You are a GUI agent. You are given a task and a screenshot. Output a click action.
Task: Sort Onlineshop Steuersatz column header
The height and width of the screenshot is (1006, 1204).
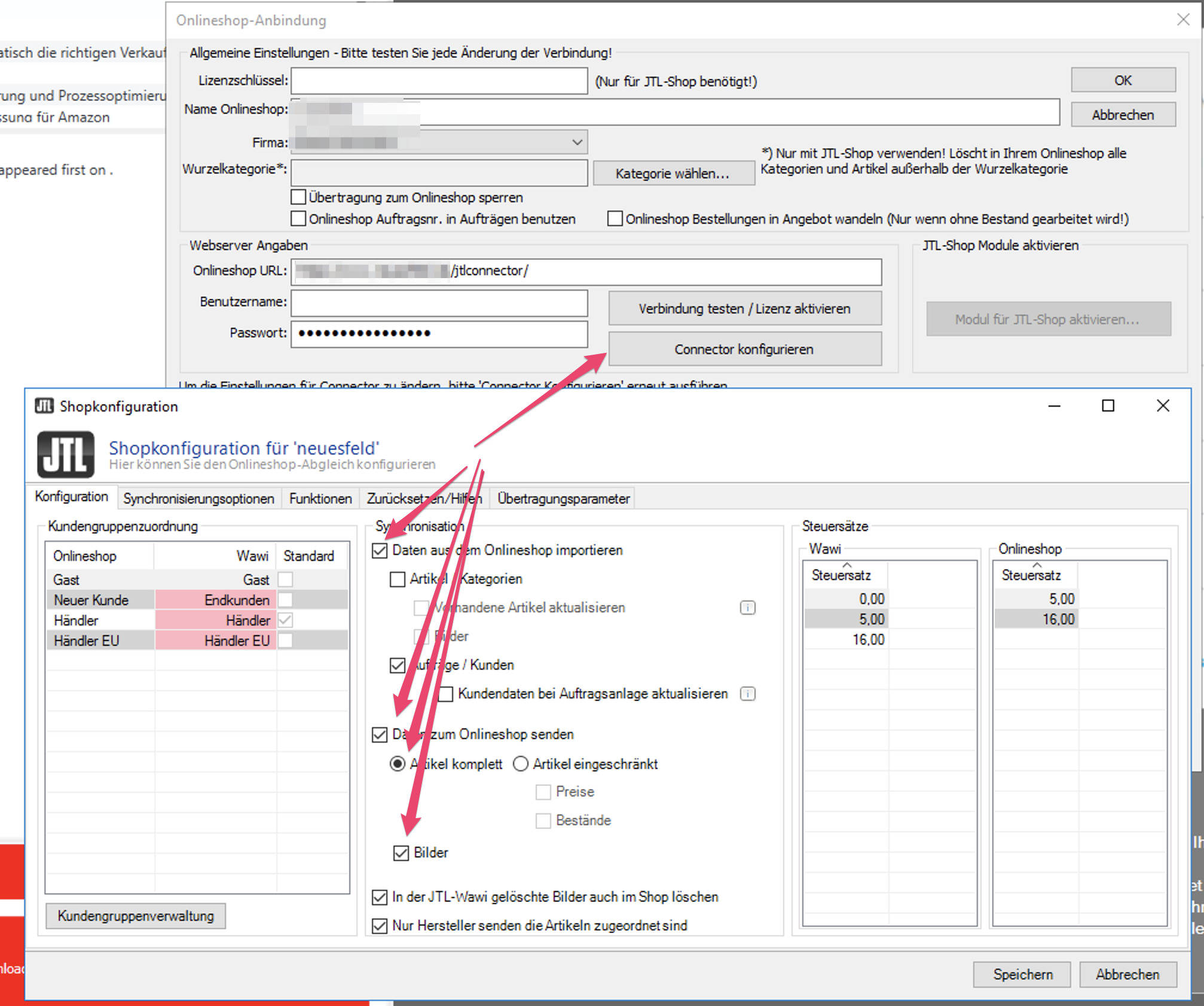[x=1031, y=575]
